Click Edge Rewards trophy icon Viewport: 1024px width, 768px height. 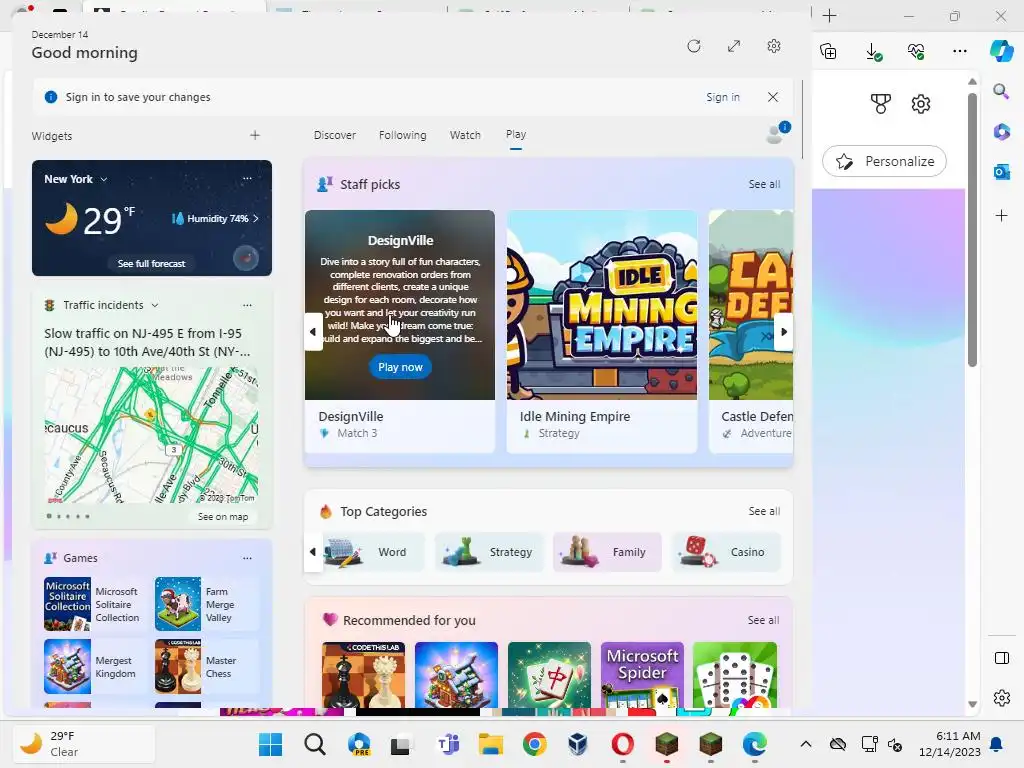coord(880,103)
